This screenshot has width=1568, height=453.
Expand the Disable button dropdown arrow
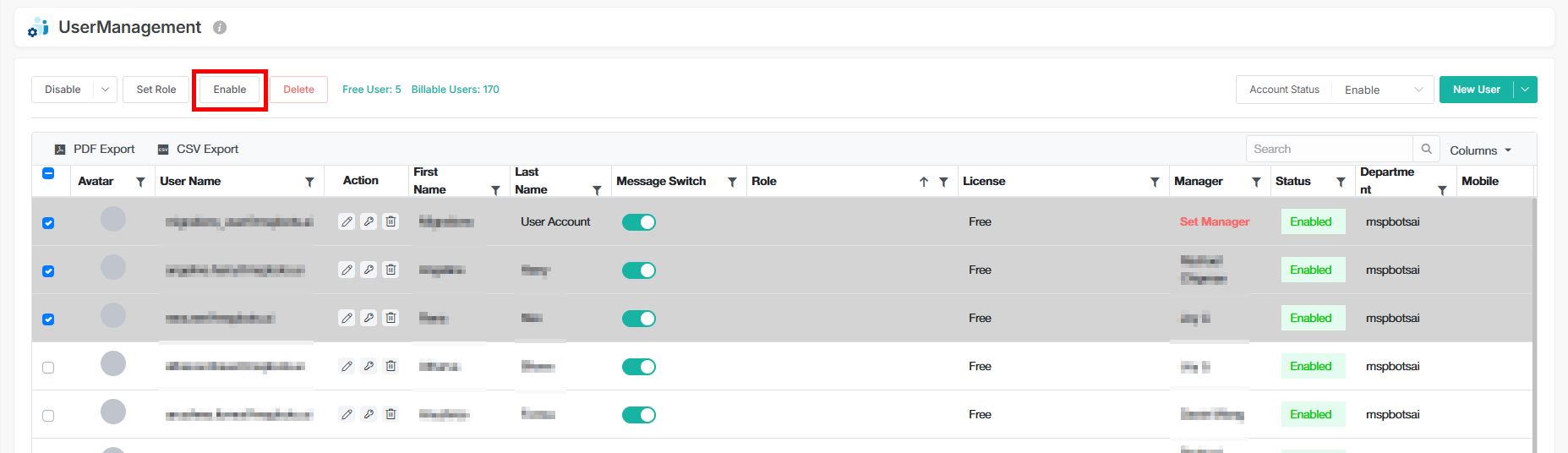(x=105, y=90)
